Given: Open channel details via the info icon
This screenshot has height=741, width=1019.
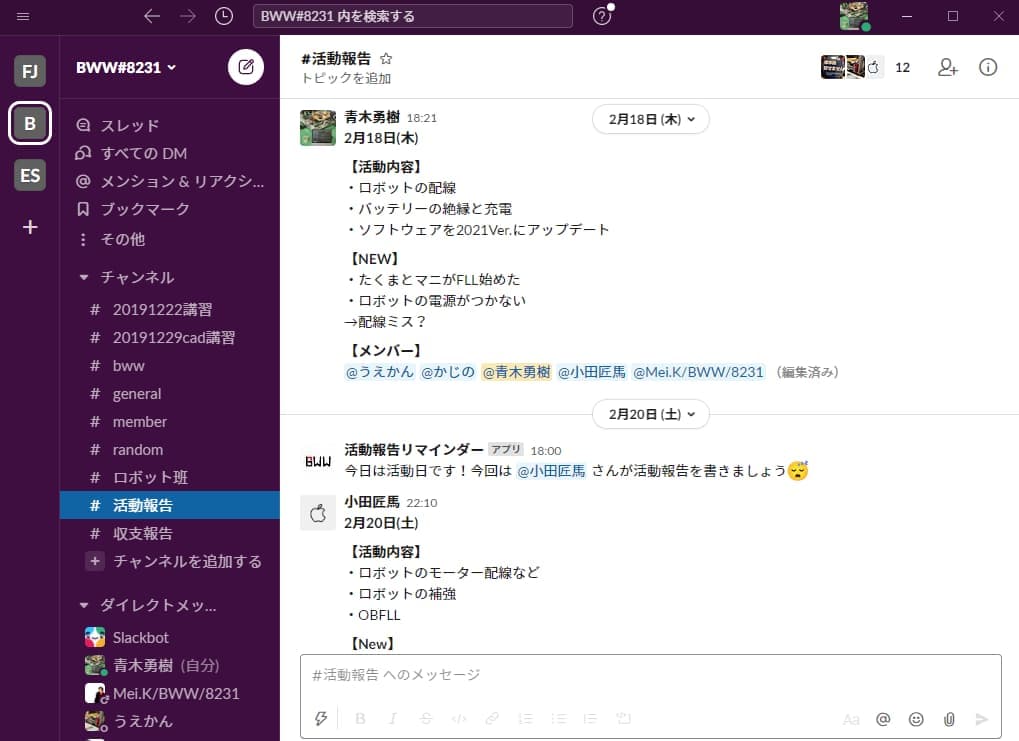Looking at the screenshot, I should (987, 67).
